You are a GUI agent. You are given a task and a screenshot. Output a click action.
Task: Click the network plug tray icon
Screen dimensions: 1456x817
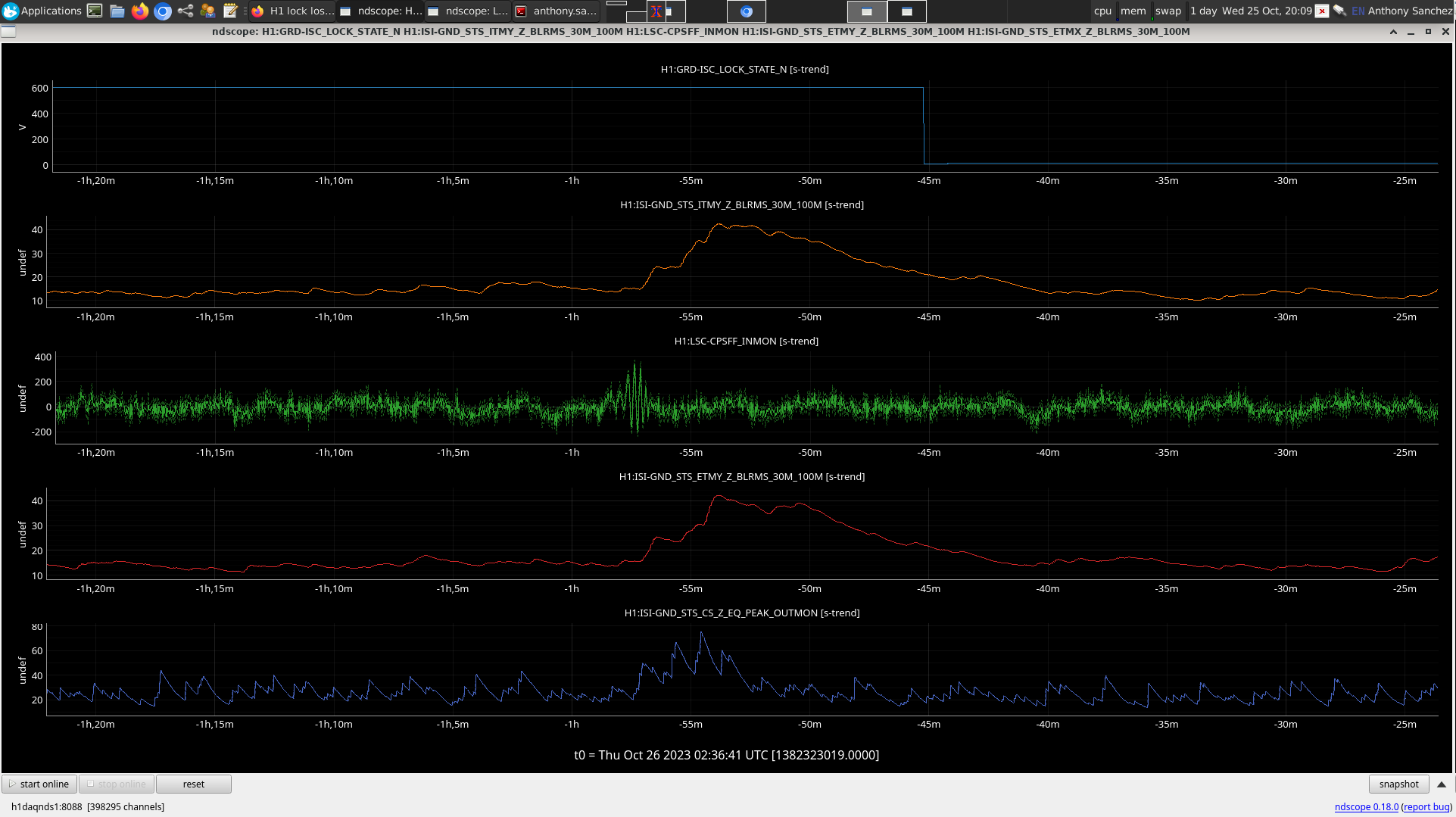click(x=1339, y=11)
